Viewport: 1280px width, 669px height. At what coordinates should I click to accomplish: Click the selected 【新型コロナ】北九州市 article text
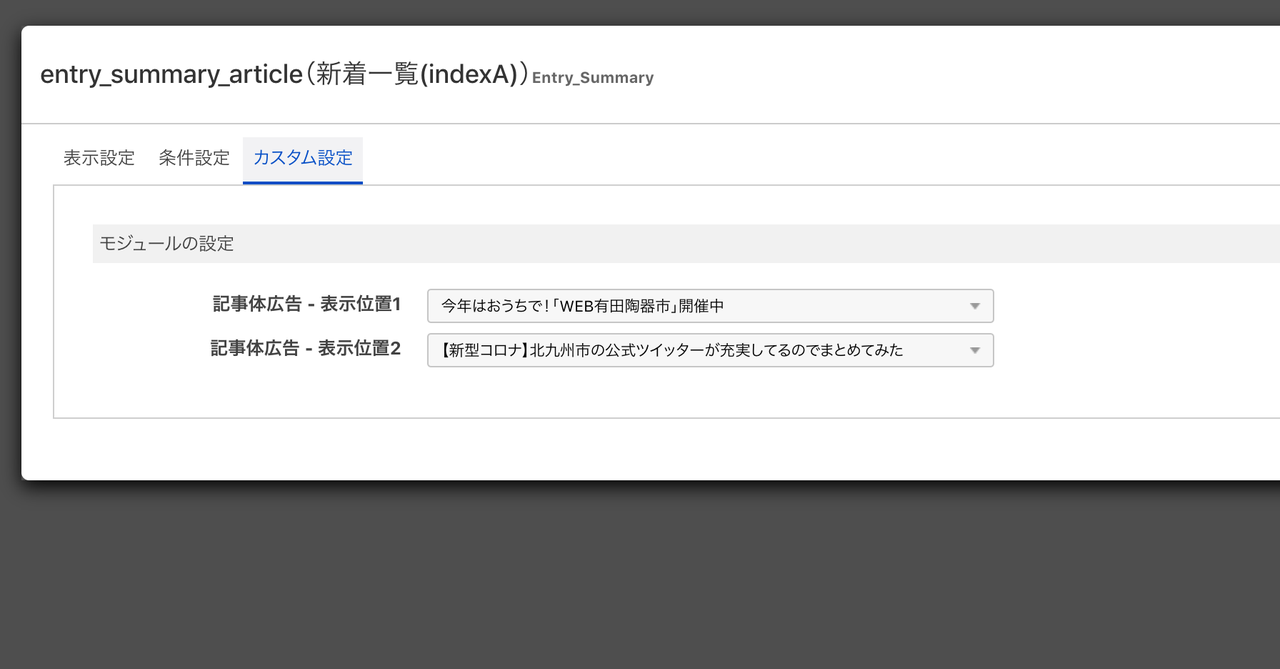(671, 350)
